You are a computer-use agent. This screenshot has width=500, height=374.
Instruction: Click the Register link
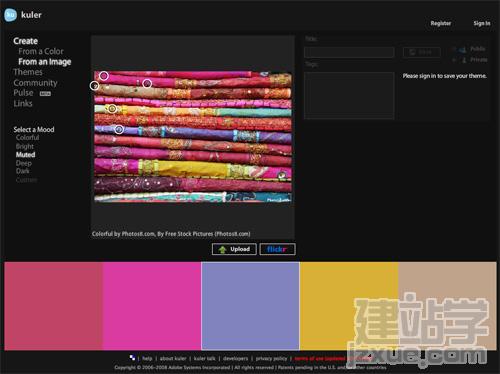pyautogui.click(x=441, y=23)
